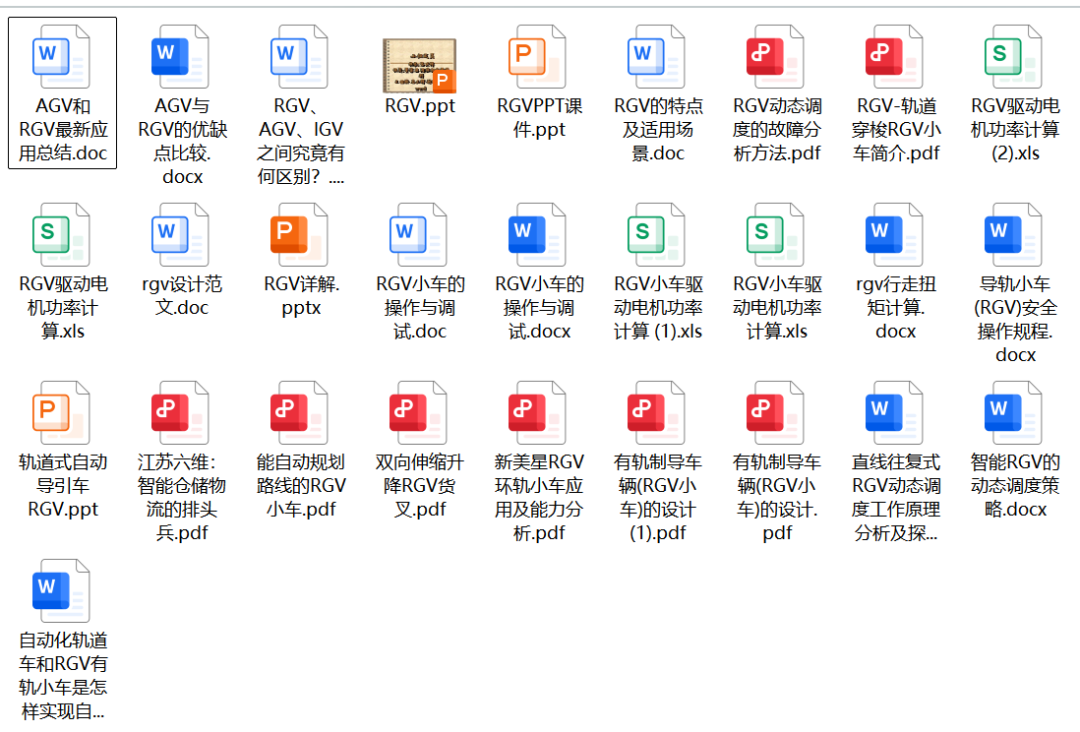The image size is (1080, 732).
Task: Click the 自动化轨道车和RGV有轨小车 document icon
Action: pyautogui.click(x=61, y=592)
